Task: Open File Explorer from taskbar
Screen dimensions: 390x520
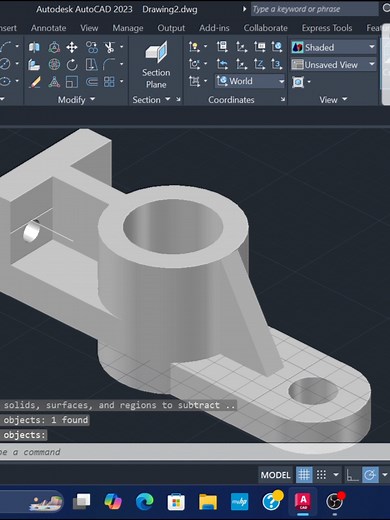Action: point(208,501)
